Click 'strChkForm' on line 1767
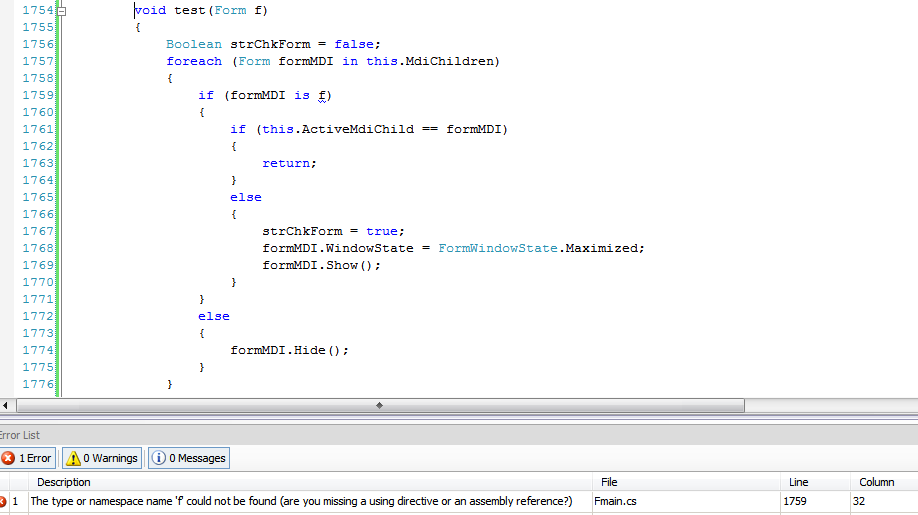The image size is (918, 515). (x=302, y=231)
